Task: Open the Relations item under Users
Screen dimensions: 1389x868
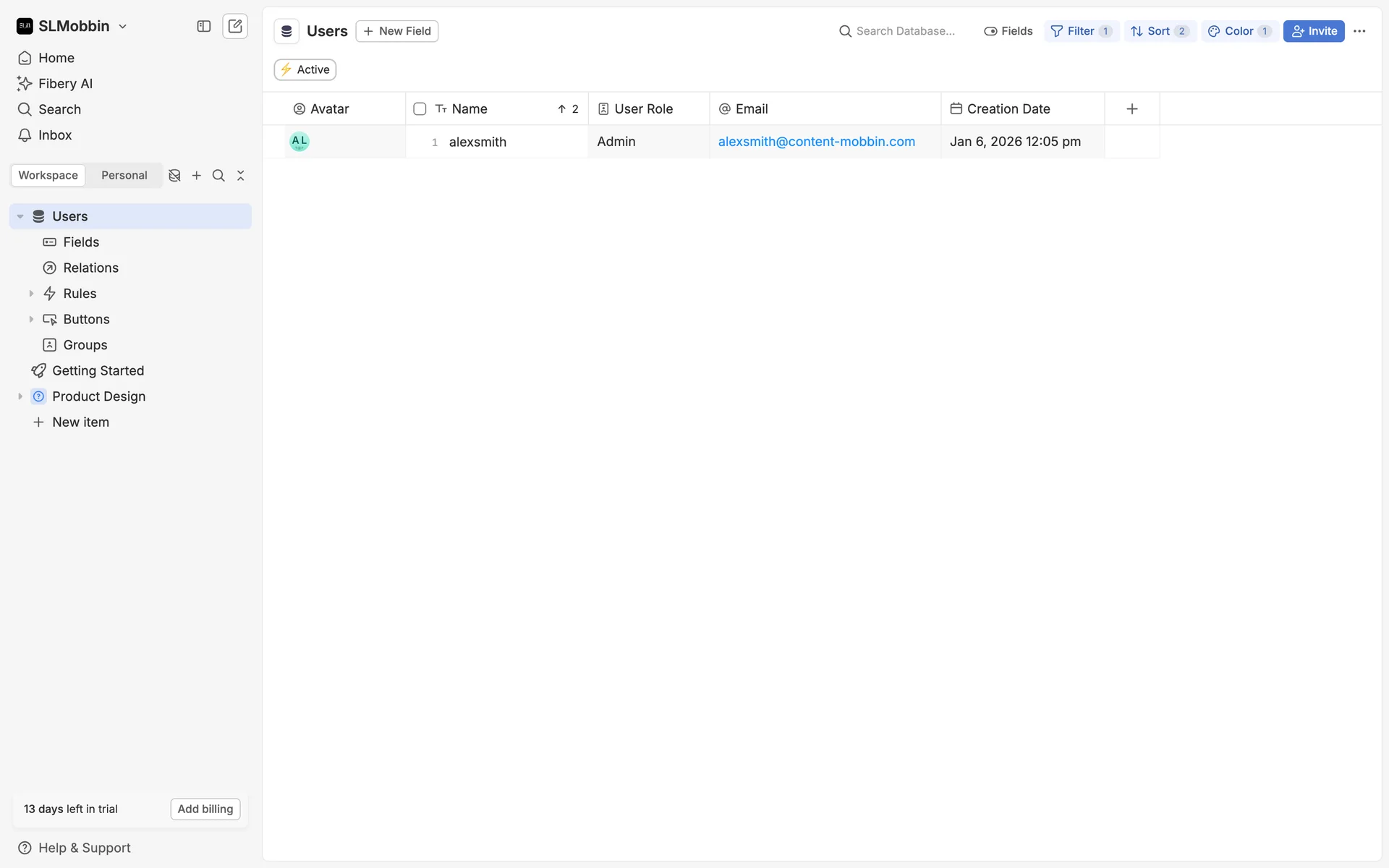Action: (x=90, y=268)
